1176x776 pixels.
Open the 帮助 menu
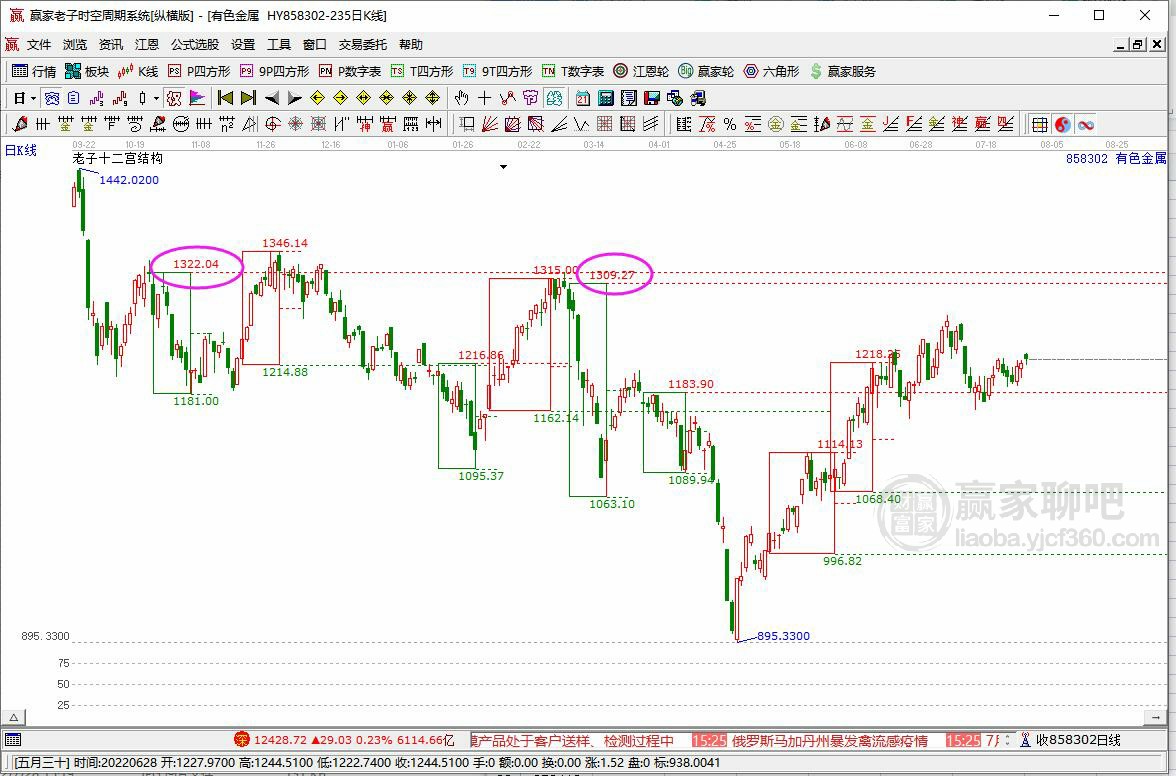coord(411,45)
